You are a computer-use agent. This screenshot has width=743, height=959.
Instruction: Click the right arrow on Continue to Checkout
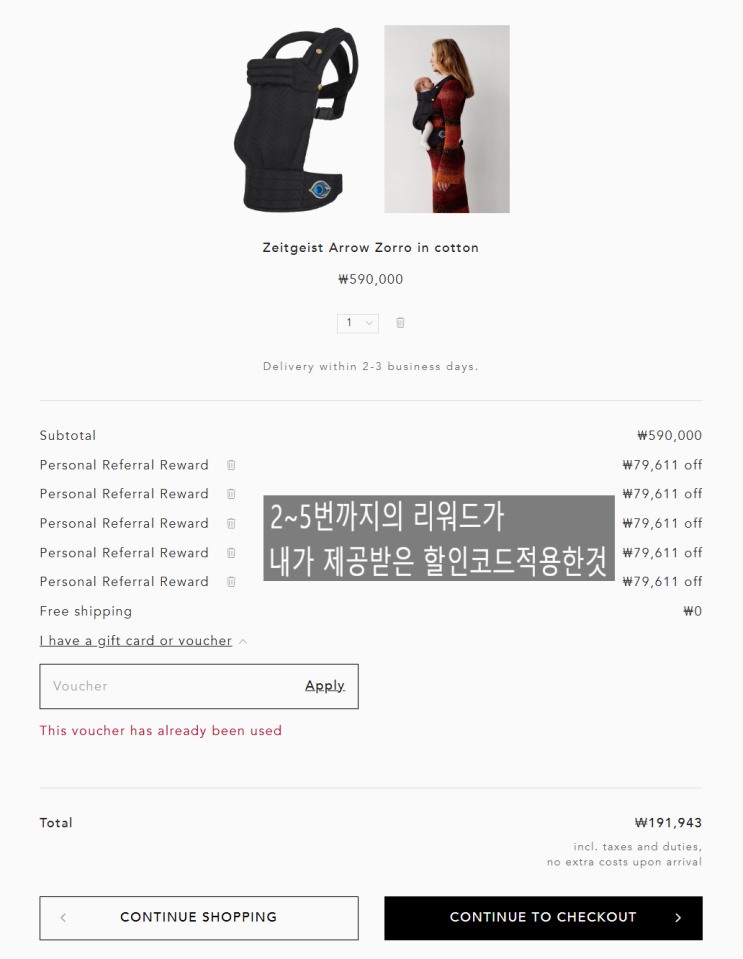coord(678,917)
